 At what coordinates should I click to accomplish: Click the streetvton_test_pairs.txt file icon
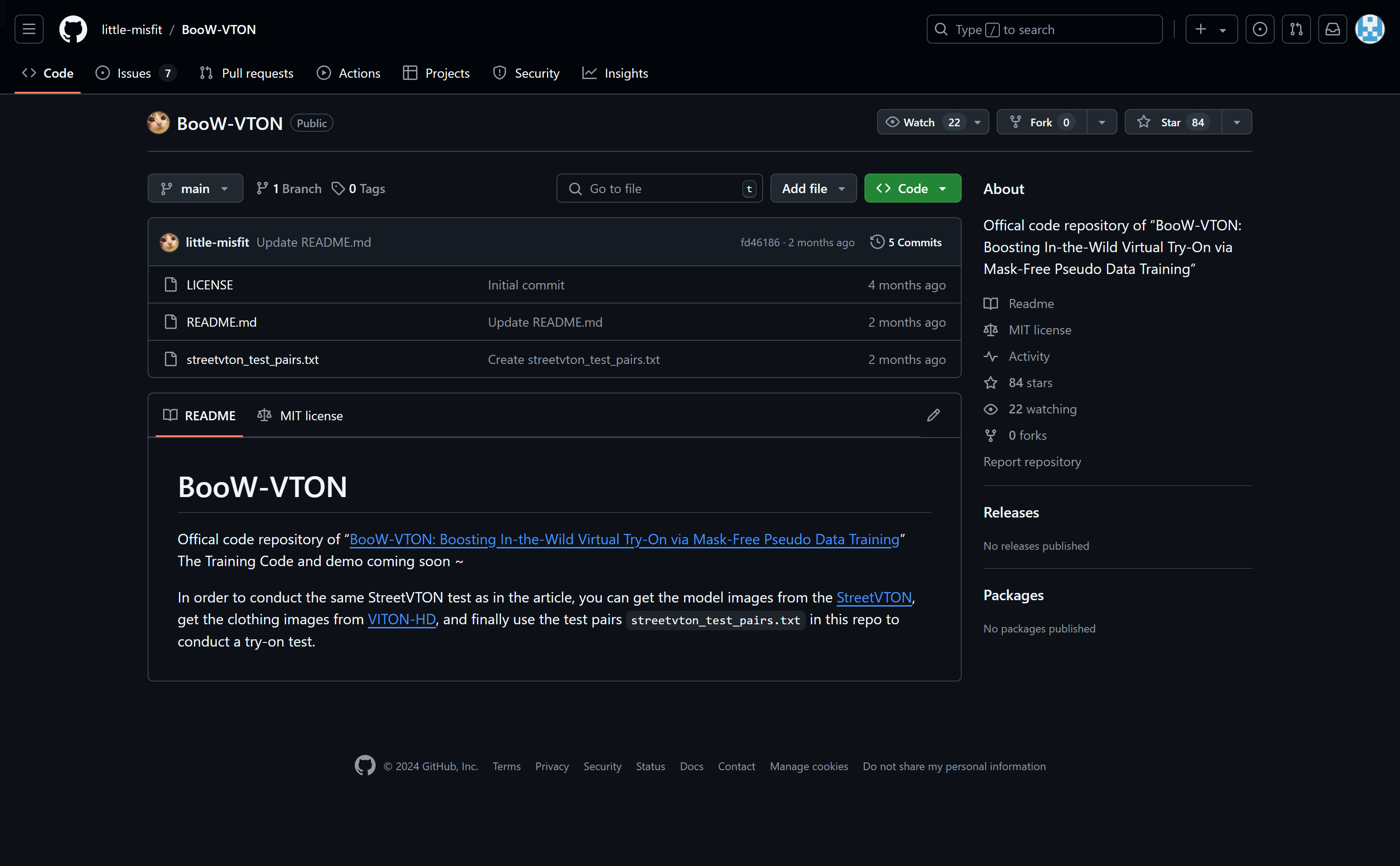pos(171,359)
